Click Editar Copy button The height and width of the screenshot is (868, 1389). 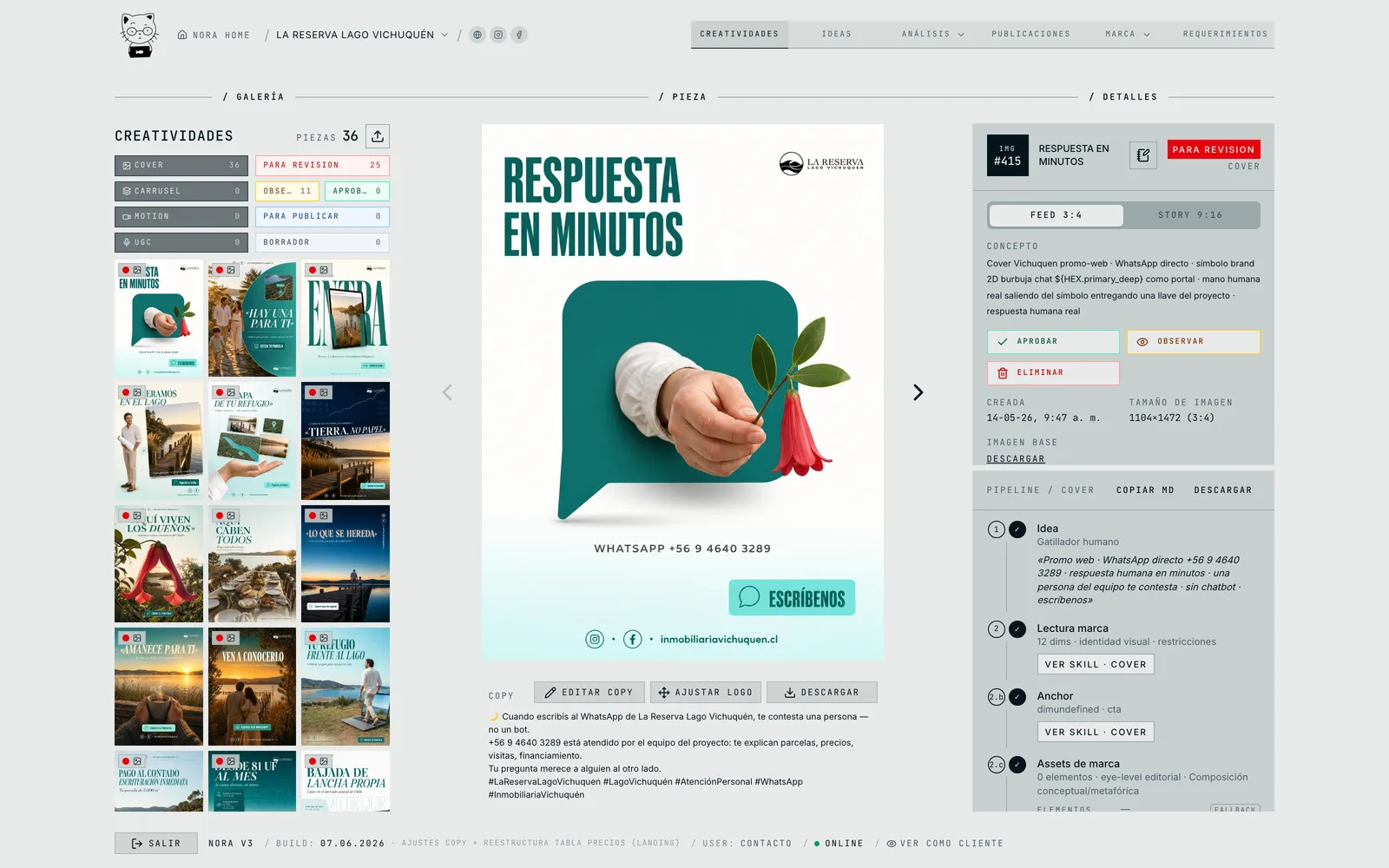click(x=589, y=693)
